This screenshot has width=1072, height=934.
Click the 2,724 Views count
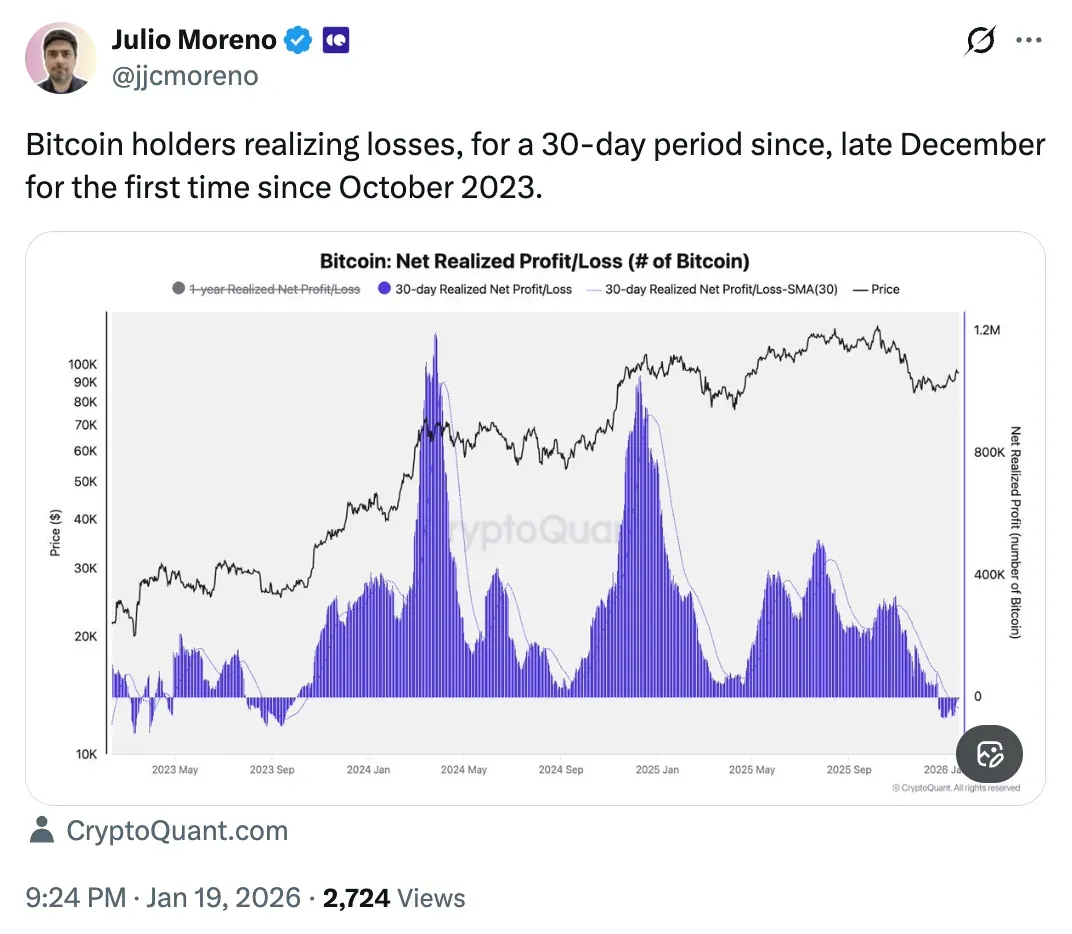click(x=394, y=897)
